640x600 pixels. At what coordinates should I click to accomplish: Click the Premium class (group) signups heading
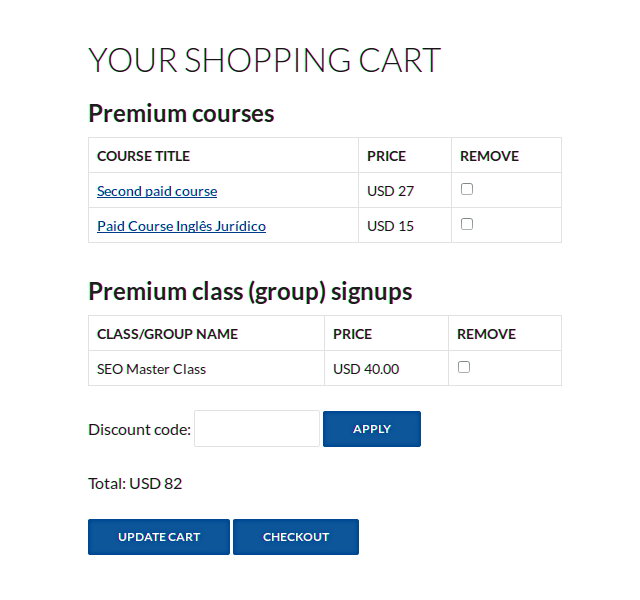(250, 292)
